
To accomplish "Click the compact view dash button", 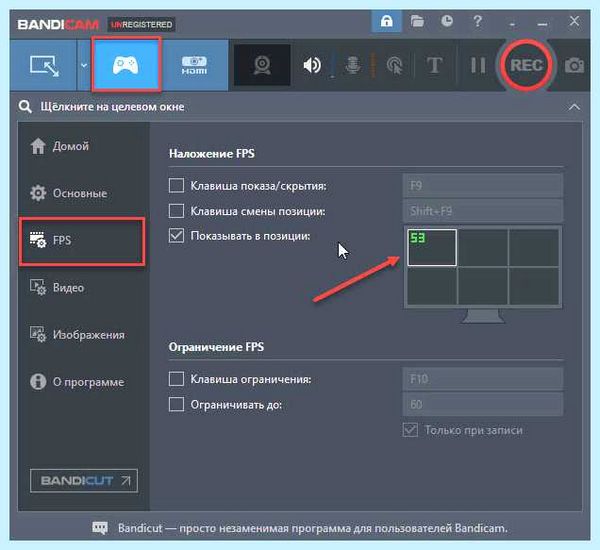I will pyautogui.click(x=512, y=24).
